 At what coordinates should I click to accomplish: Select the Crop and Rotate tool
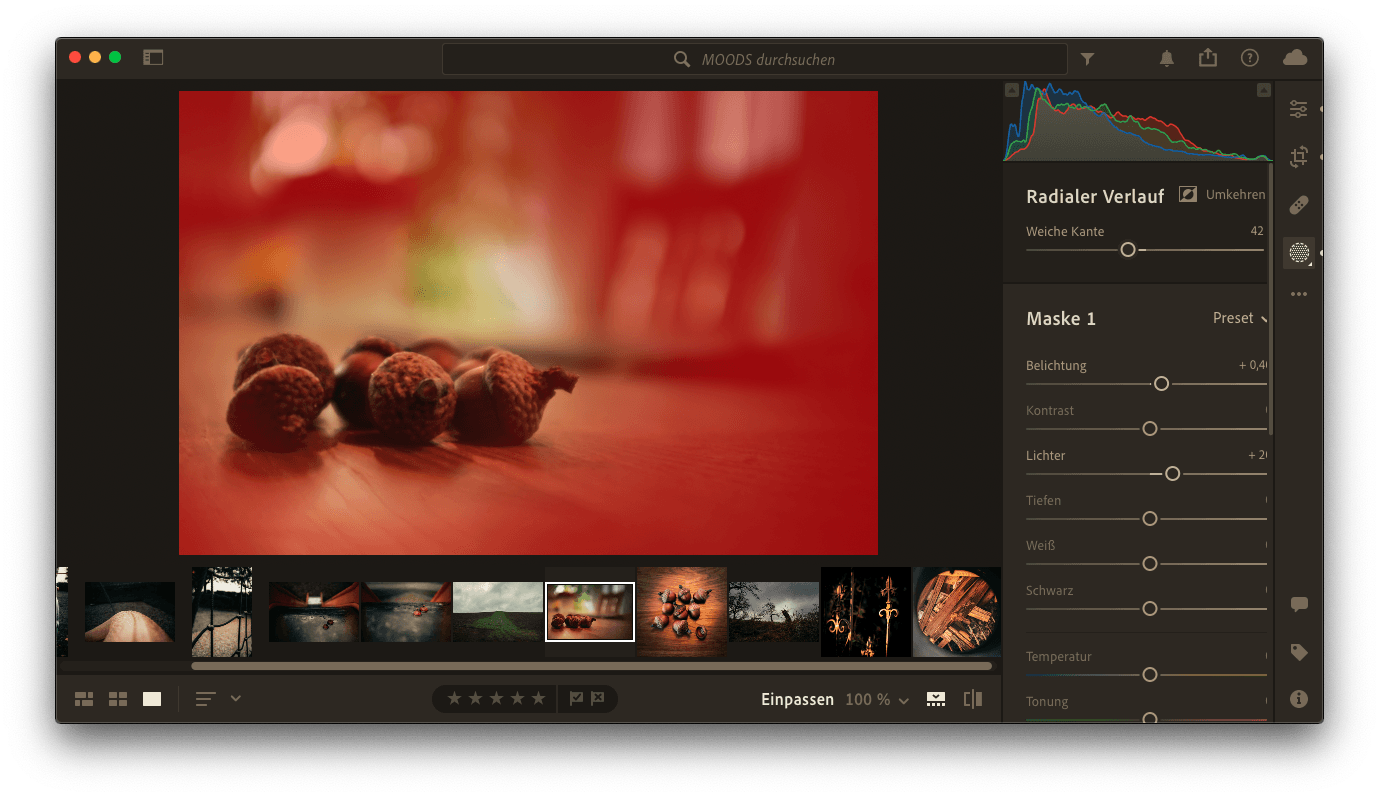click(x=1298, y=157)
